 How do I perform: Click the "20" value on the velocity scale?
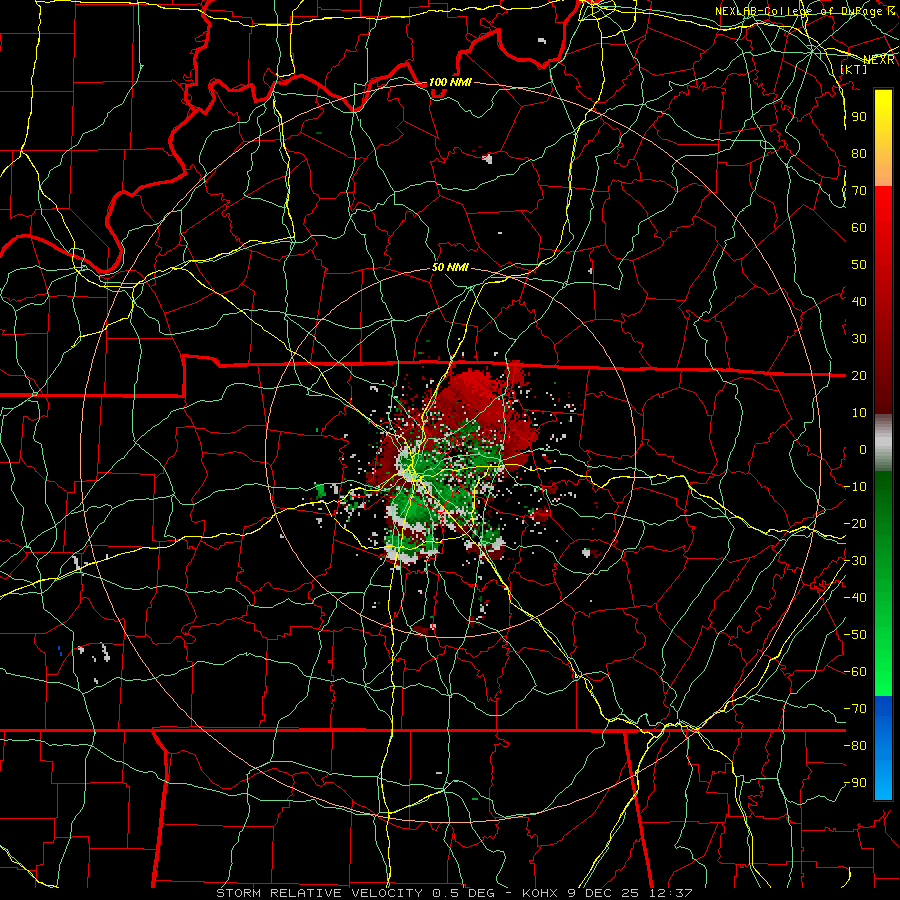pos(859,375)
